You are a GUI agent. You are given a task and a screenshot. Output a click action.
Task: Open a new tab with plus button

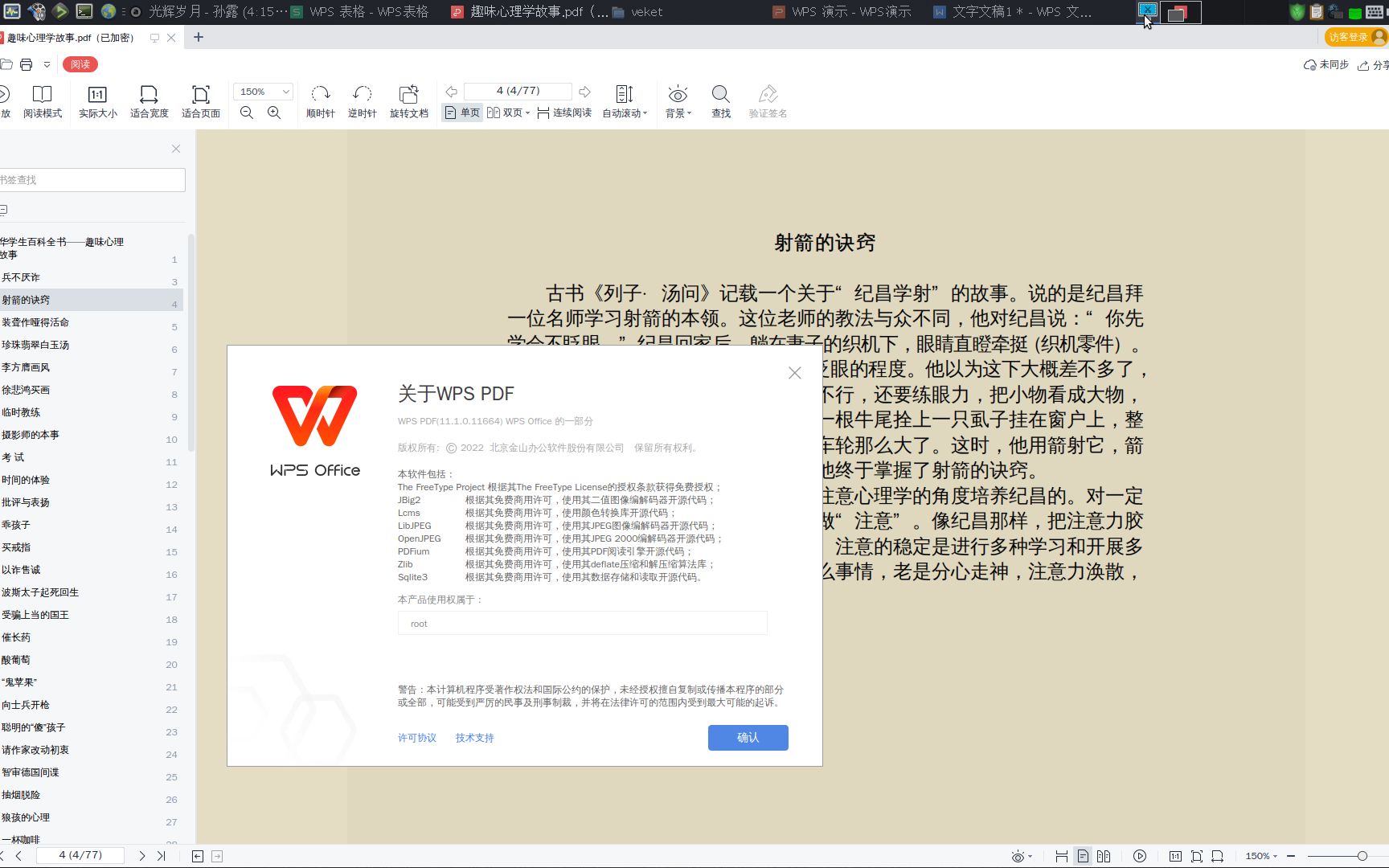(x=199, y=37)
